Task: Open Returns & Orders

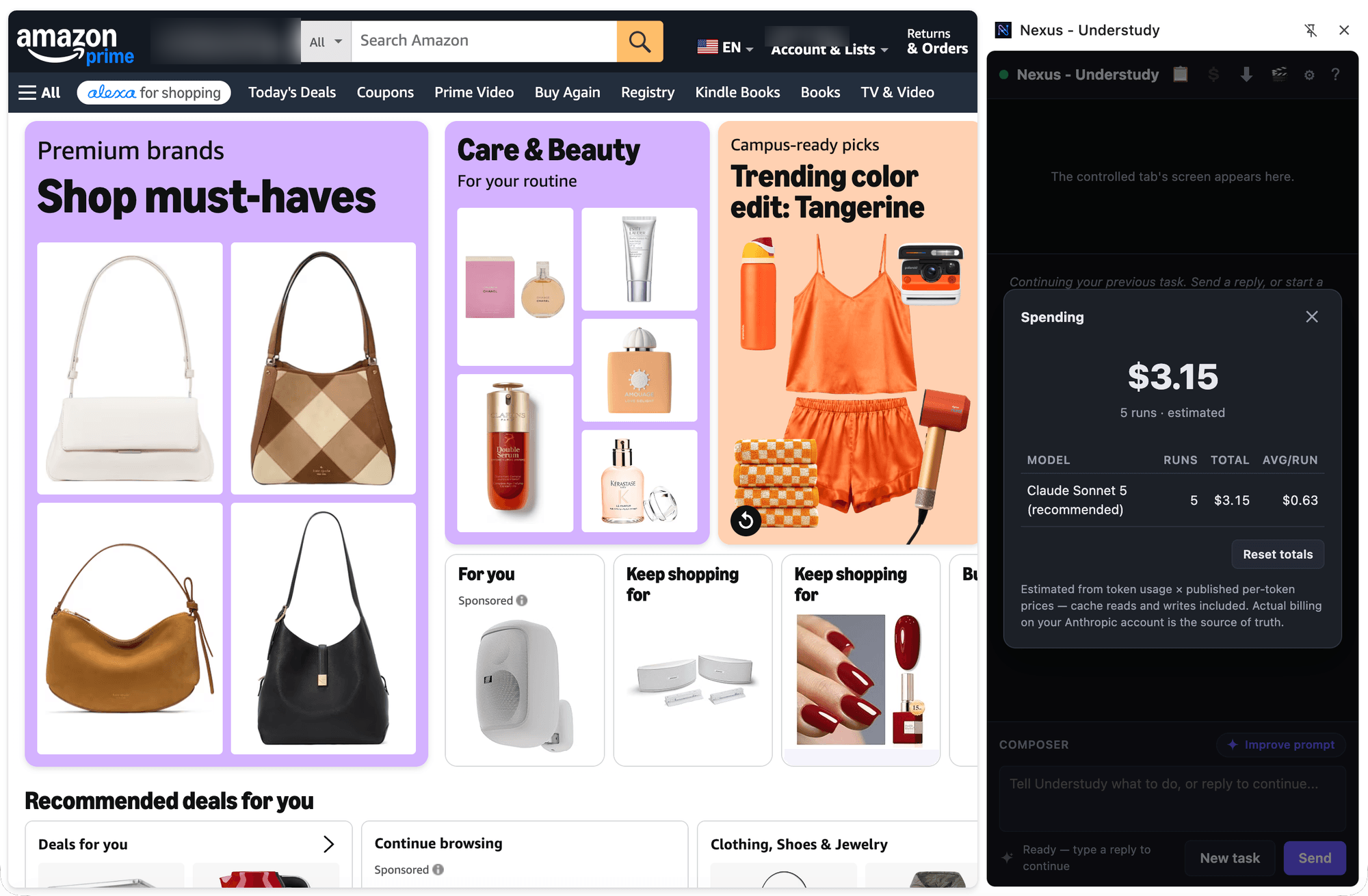Action: pos(937,42)
